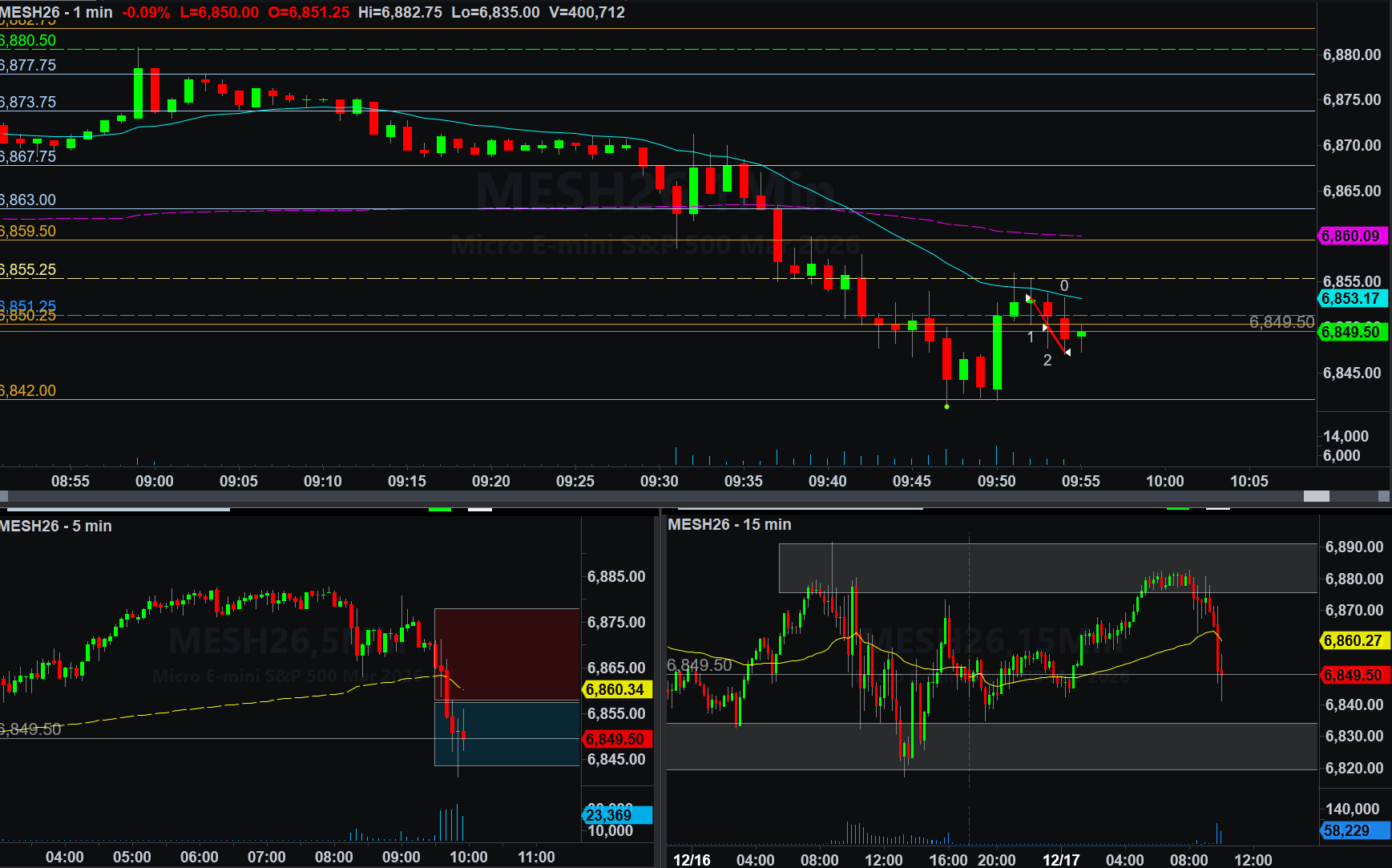This screenshot has width=1392, height=868.
Task: Click the blue 23,369 volume tag
Action: click(615, 815)
